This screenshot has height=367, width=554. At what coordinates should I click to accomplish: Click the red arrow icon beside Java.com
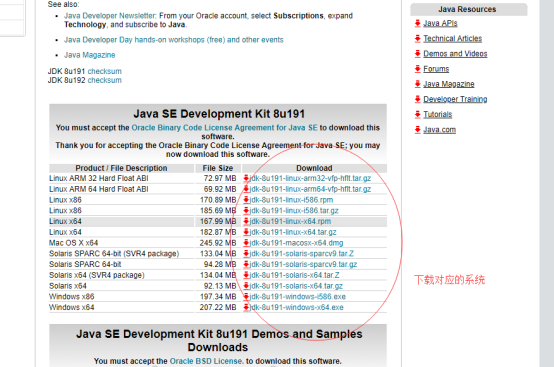[x=418, y=130]
